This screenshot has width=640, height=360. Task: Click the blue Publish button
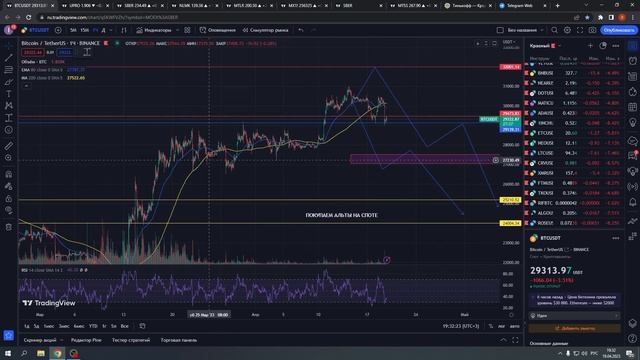(x=619, y=30)
